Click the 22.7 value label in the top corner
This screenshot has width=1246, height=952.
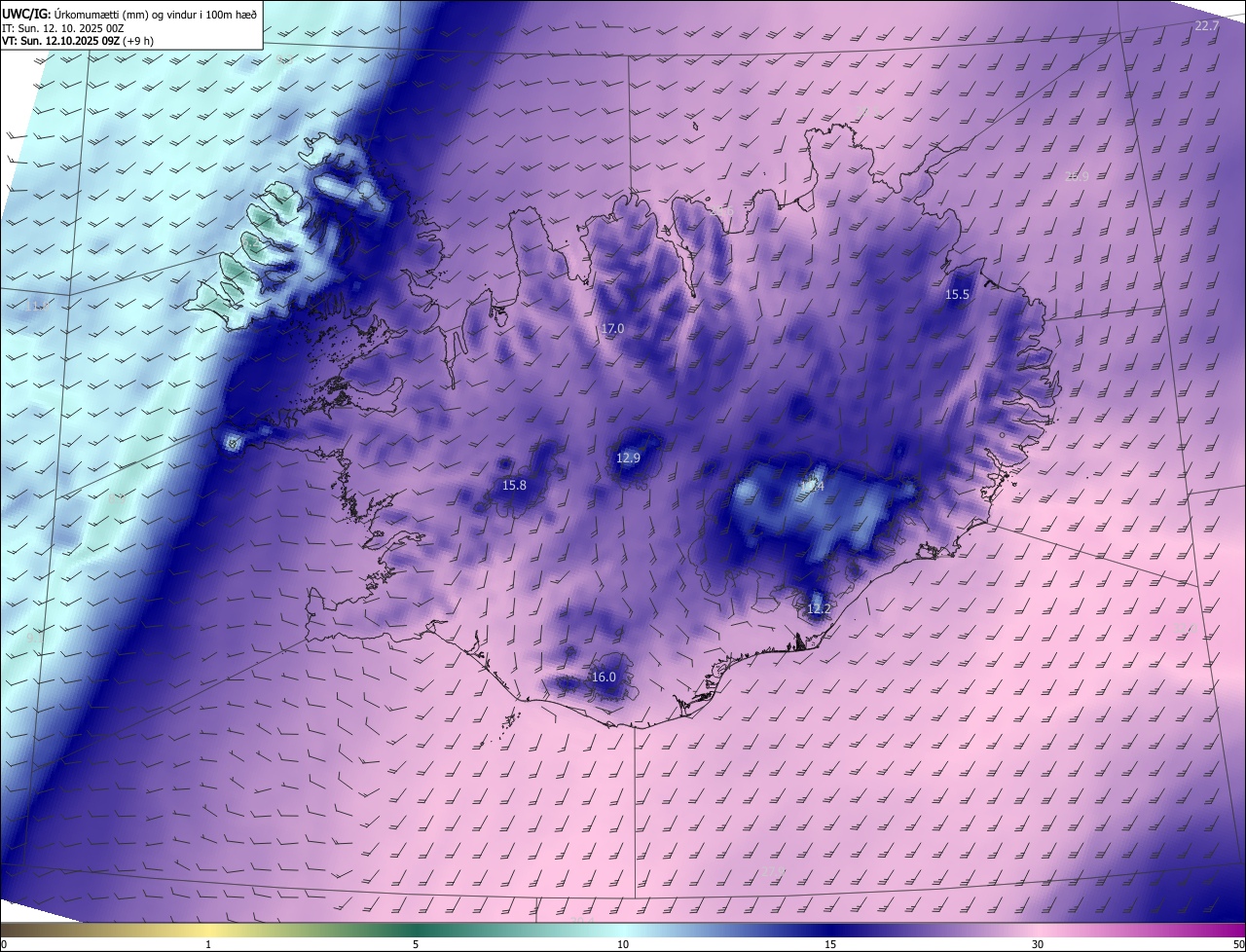click(1207, 26)
